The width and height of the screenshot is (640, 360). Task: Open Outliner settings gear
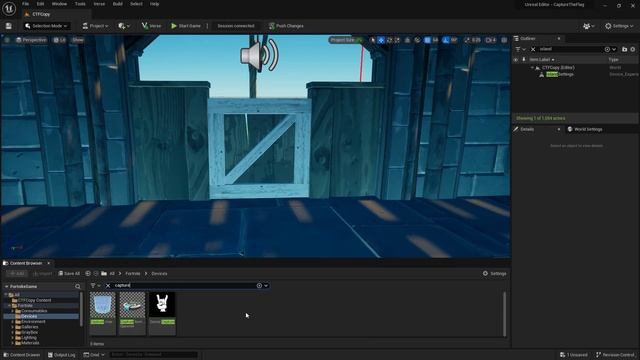633,49
